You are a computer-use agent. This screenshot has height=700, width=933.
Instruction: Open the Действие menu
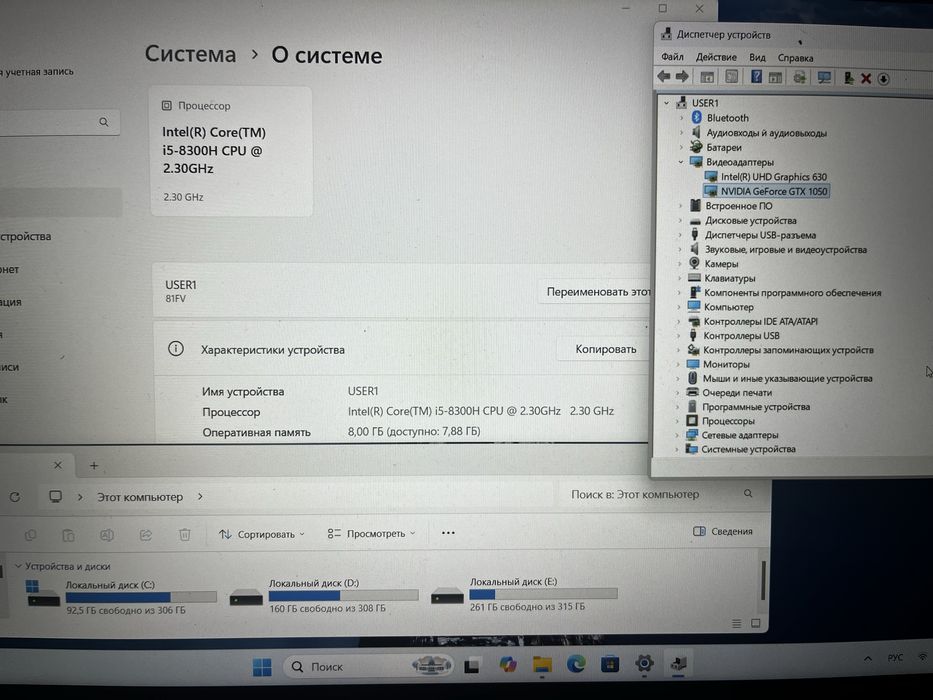(716, 57)
